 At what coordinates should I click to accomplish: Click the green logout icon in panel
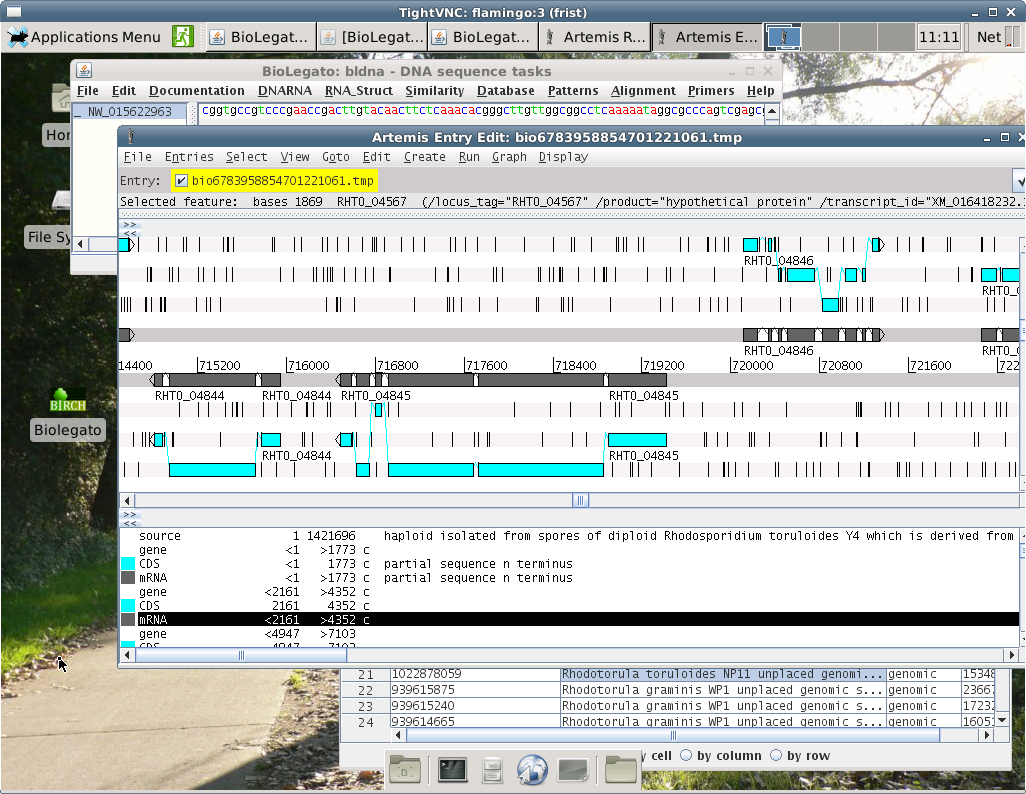[182, 37]
